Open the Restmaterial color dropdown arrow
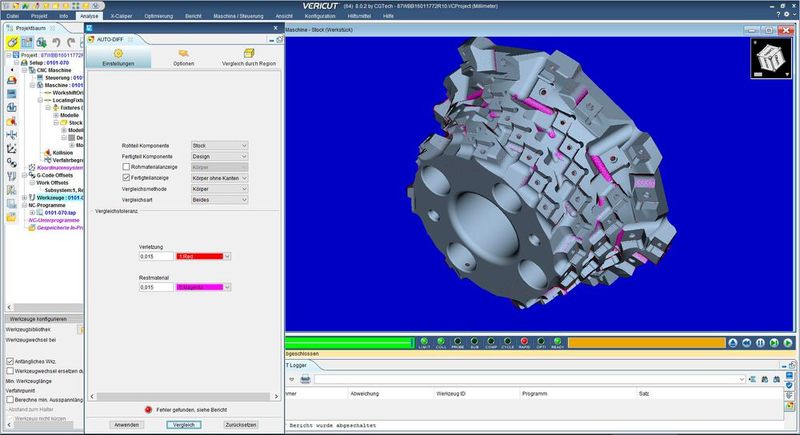800x435 pixels. click(x=228, y=287)
